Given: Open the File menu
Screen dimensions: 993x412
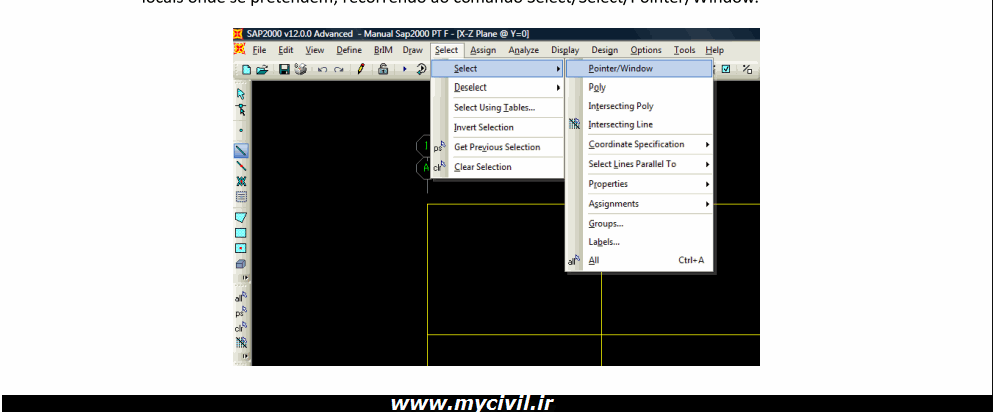Looking at the screenshot, I should coord(260,50).
